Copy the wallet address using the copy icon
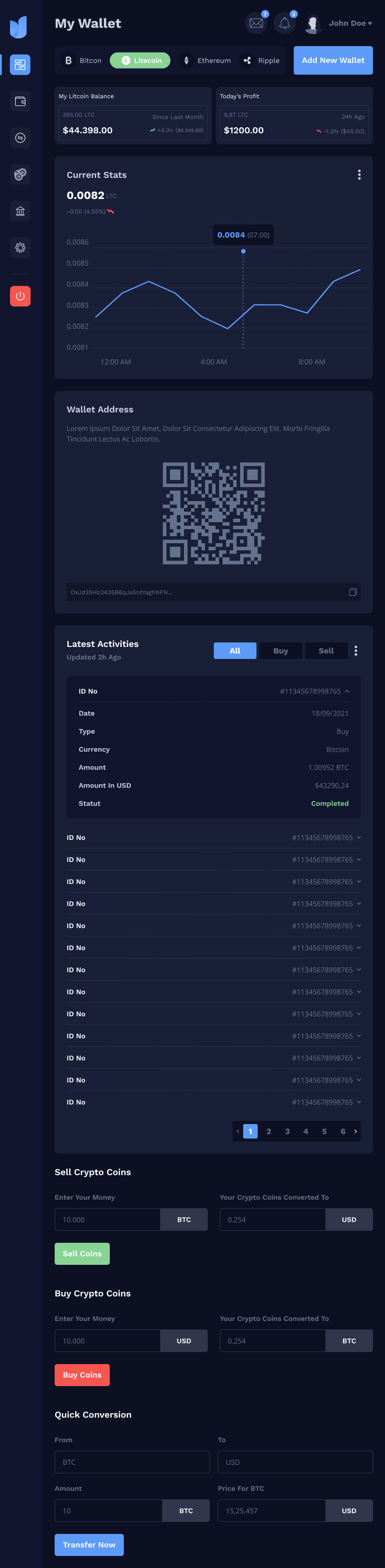 (x=353, y=592)
